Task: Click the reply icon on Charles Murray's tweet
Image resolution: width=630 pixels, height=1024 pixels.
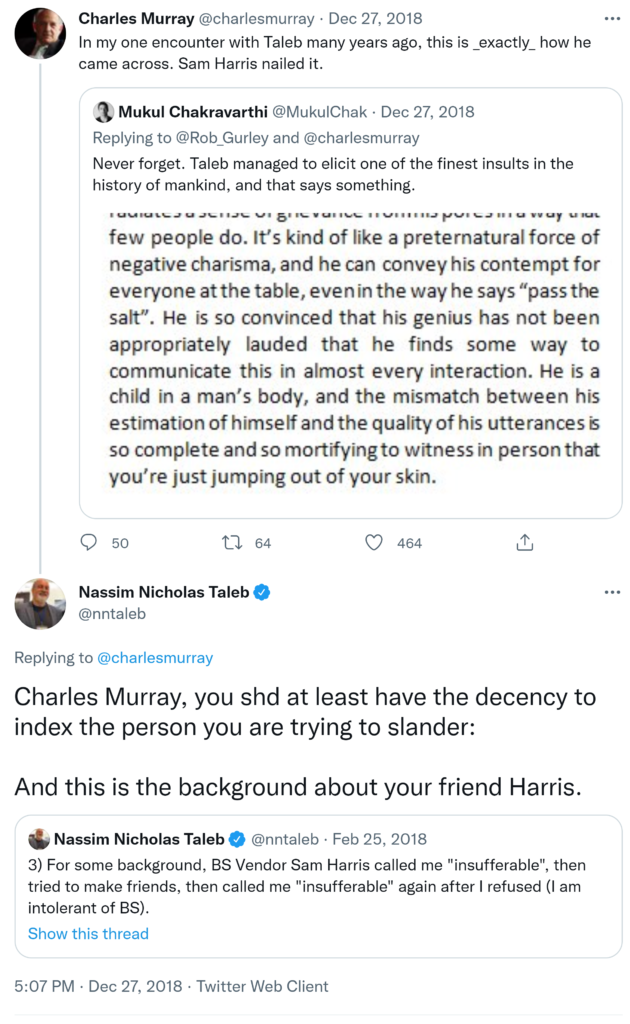Action: 89,542
